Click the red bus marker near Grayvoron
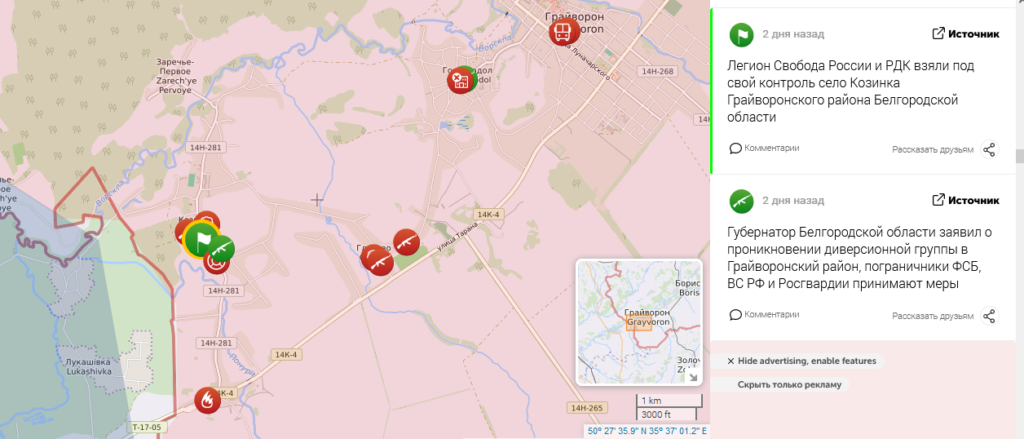This screenshot has height=439, width=1024. (x=564, y=31)
